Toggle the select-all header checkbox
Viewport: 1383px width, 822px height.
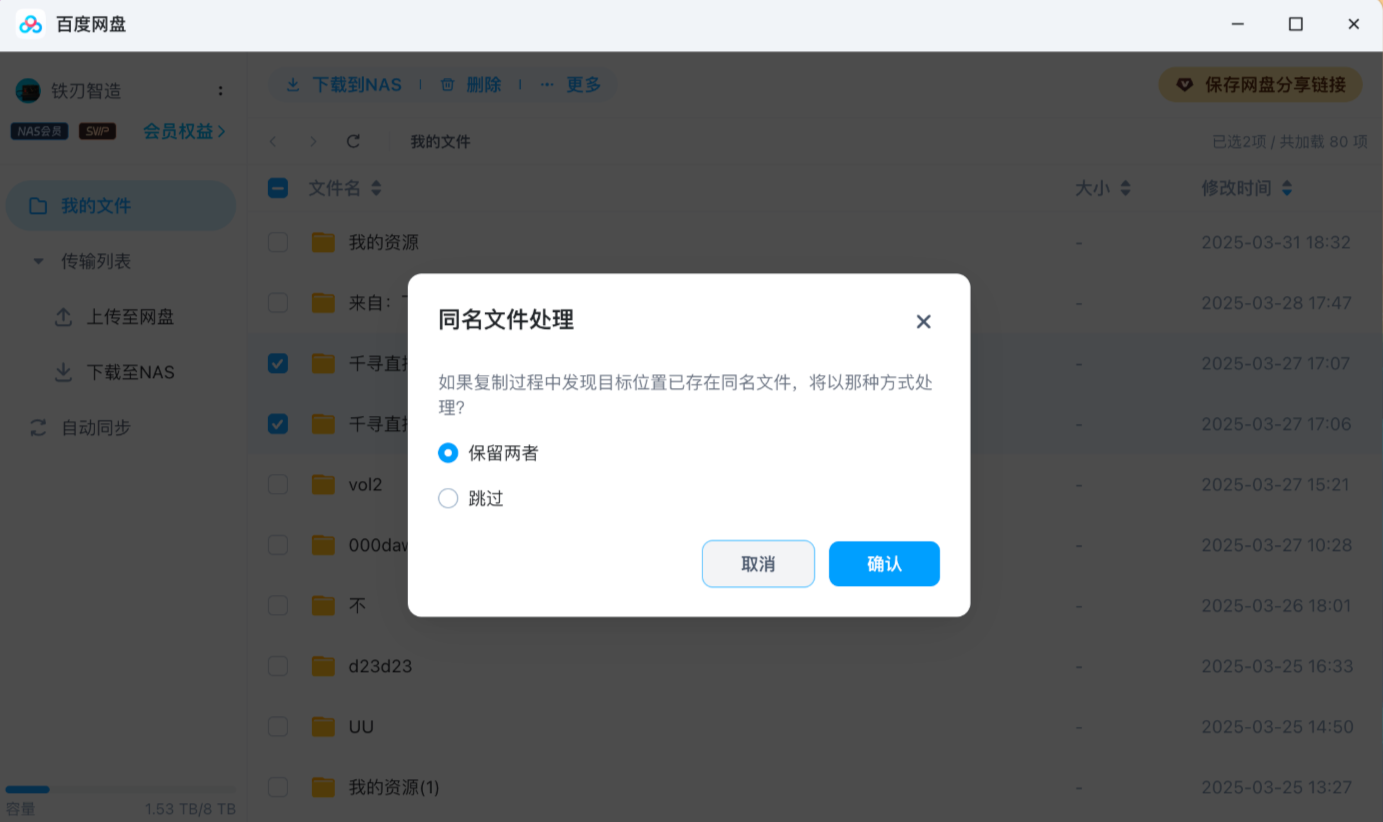pos(278,187)
